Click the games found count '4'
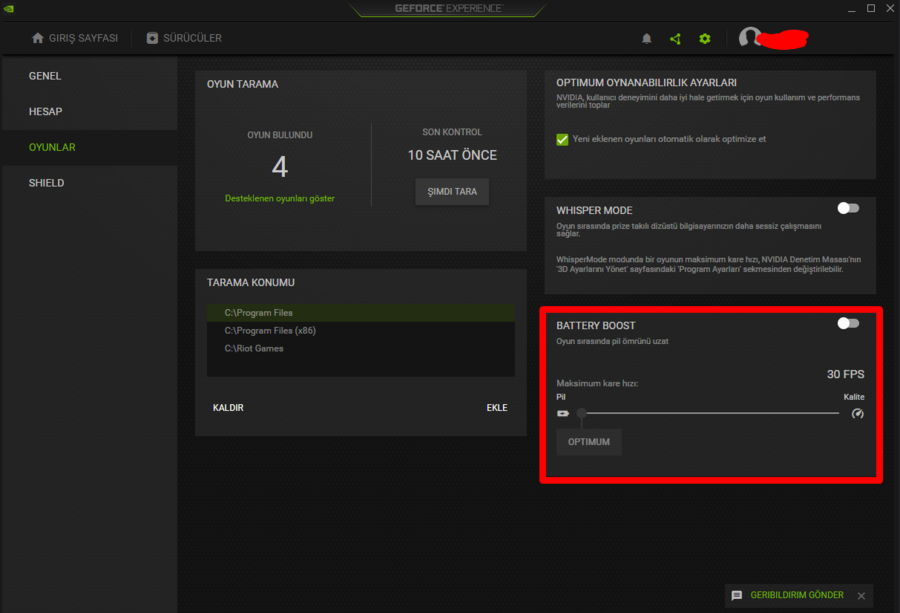 [x=280, y=167]
